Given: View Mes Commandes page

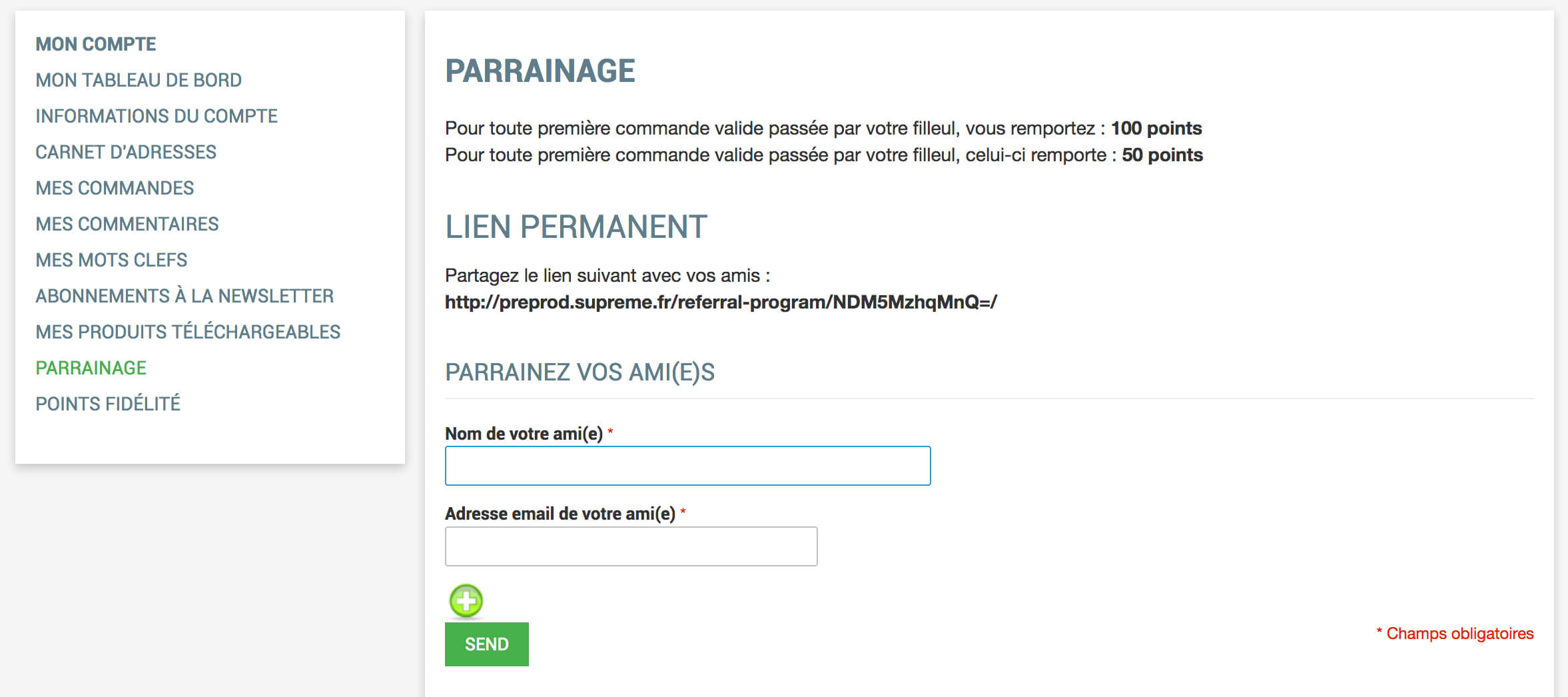Looking at the screenshot, I should 115,188.
